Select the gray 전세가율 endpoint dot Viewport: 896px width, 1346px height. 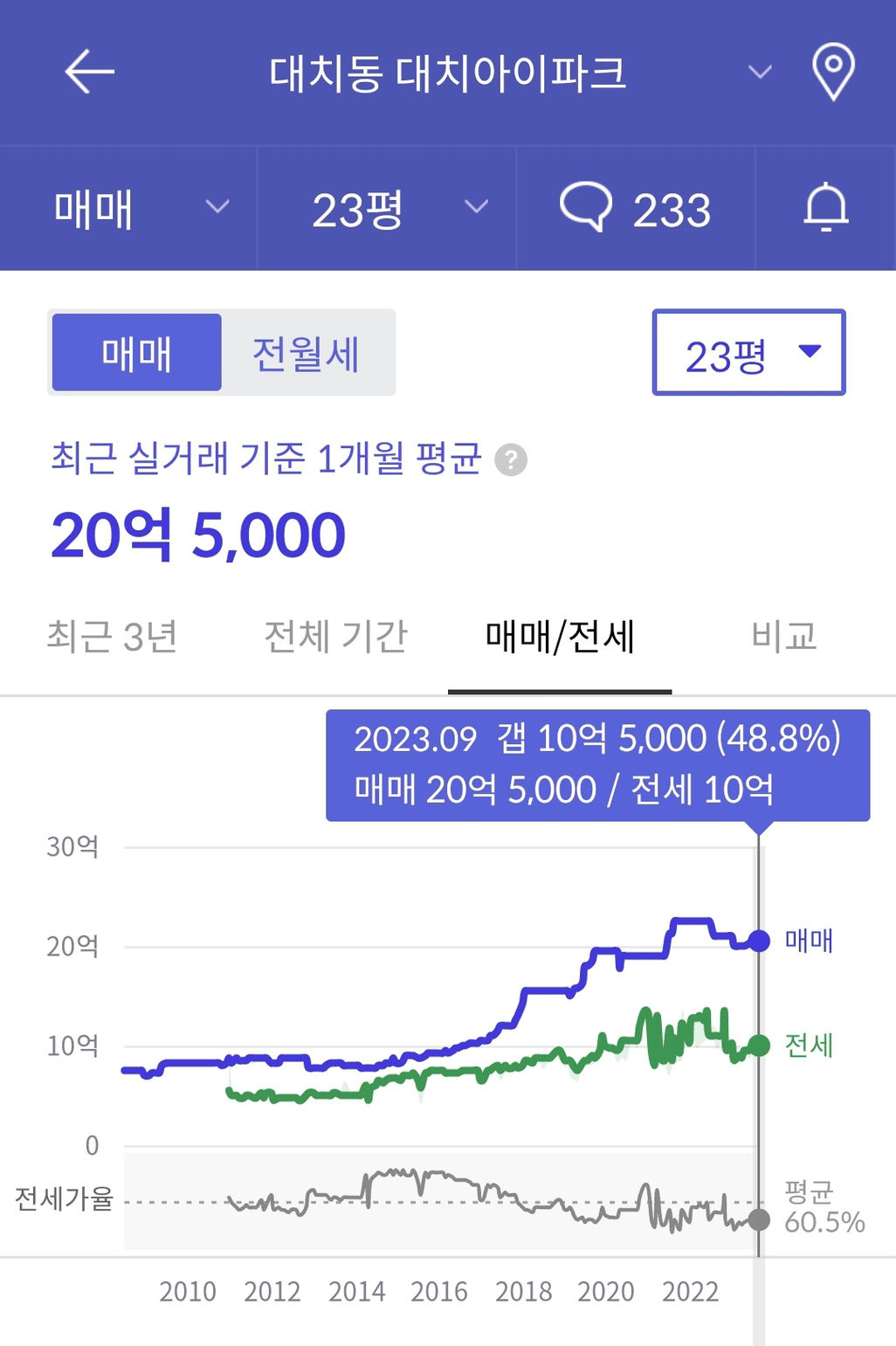(x=759, y=1220)
